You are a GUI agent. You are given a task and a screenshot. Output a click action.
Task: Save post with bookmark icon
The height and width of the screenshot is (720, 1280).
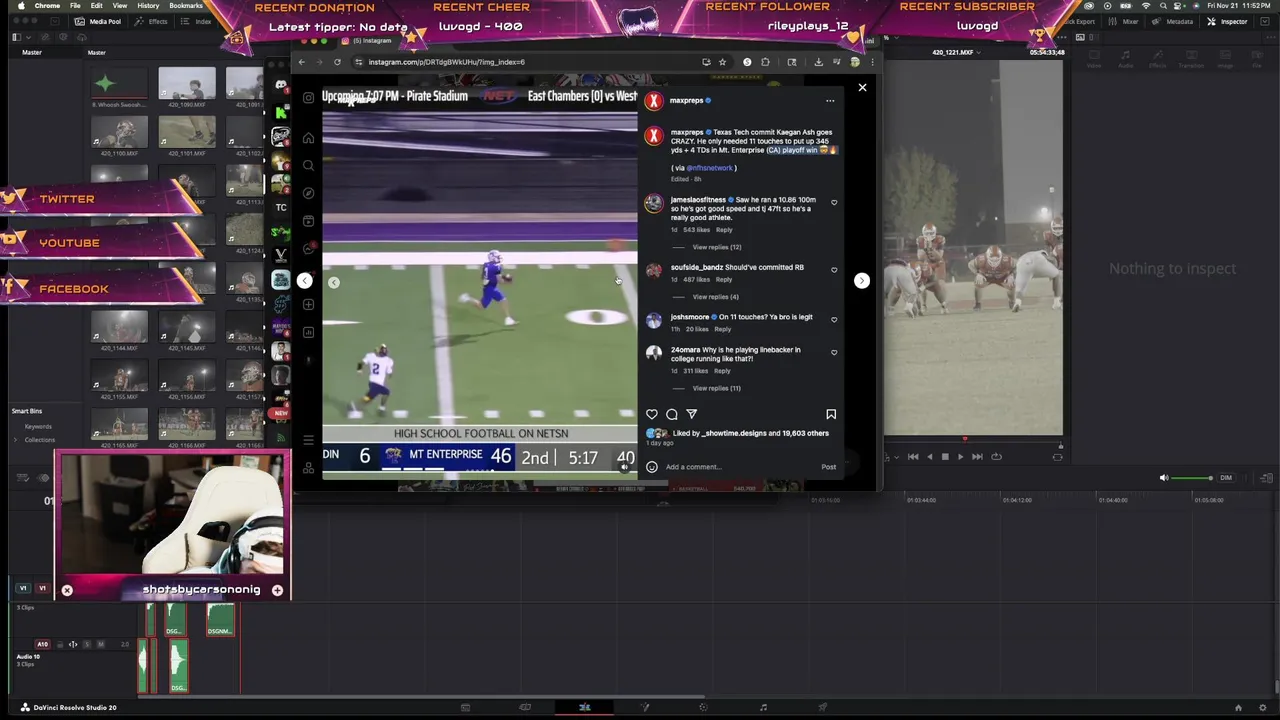[831, 414]
